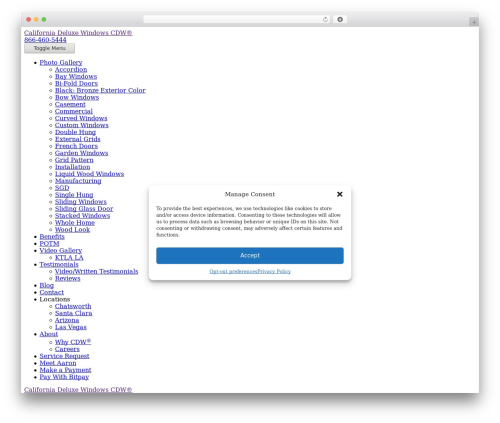Open Video/Written Testimonials link
The image size is (500, 423).
pos(96,272)
